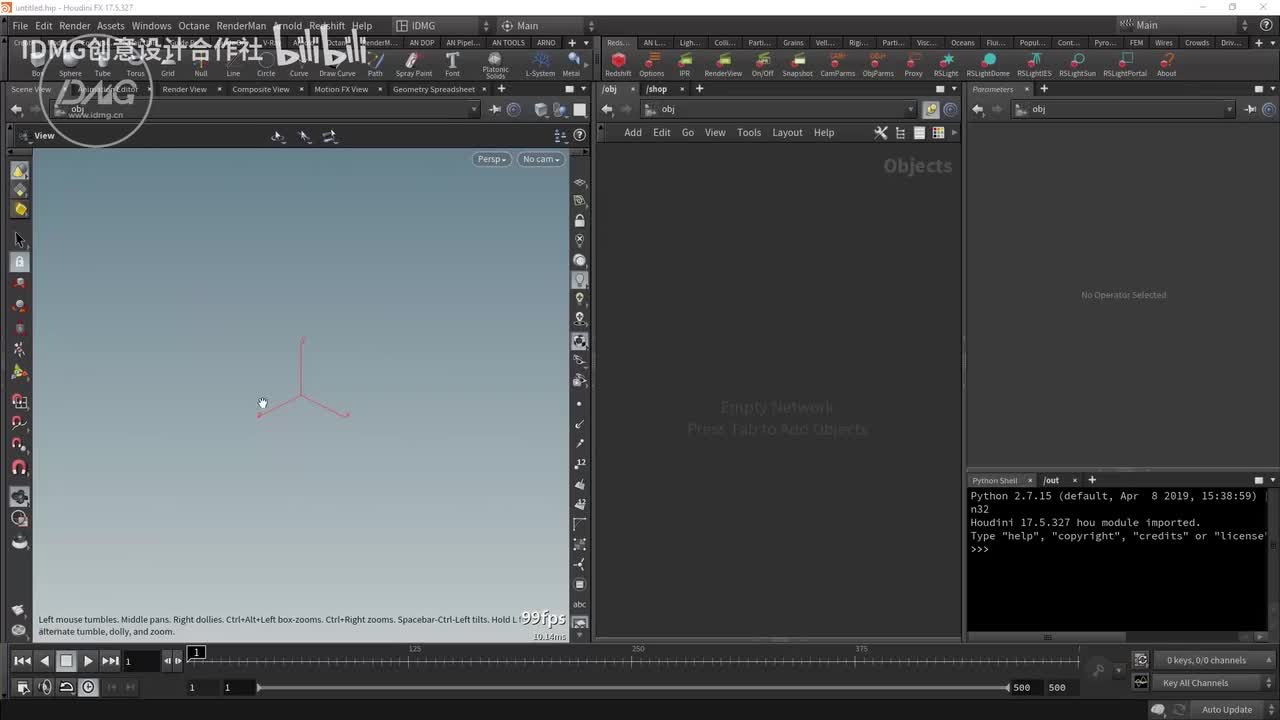Add an RSLightIES light

point(1034,65)
